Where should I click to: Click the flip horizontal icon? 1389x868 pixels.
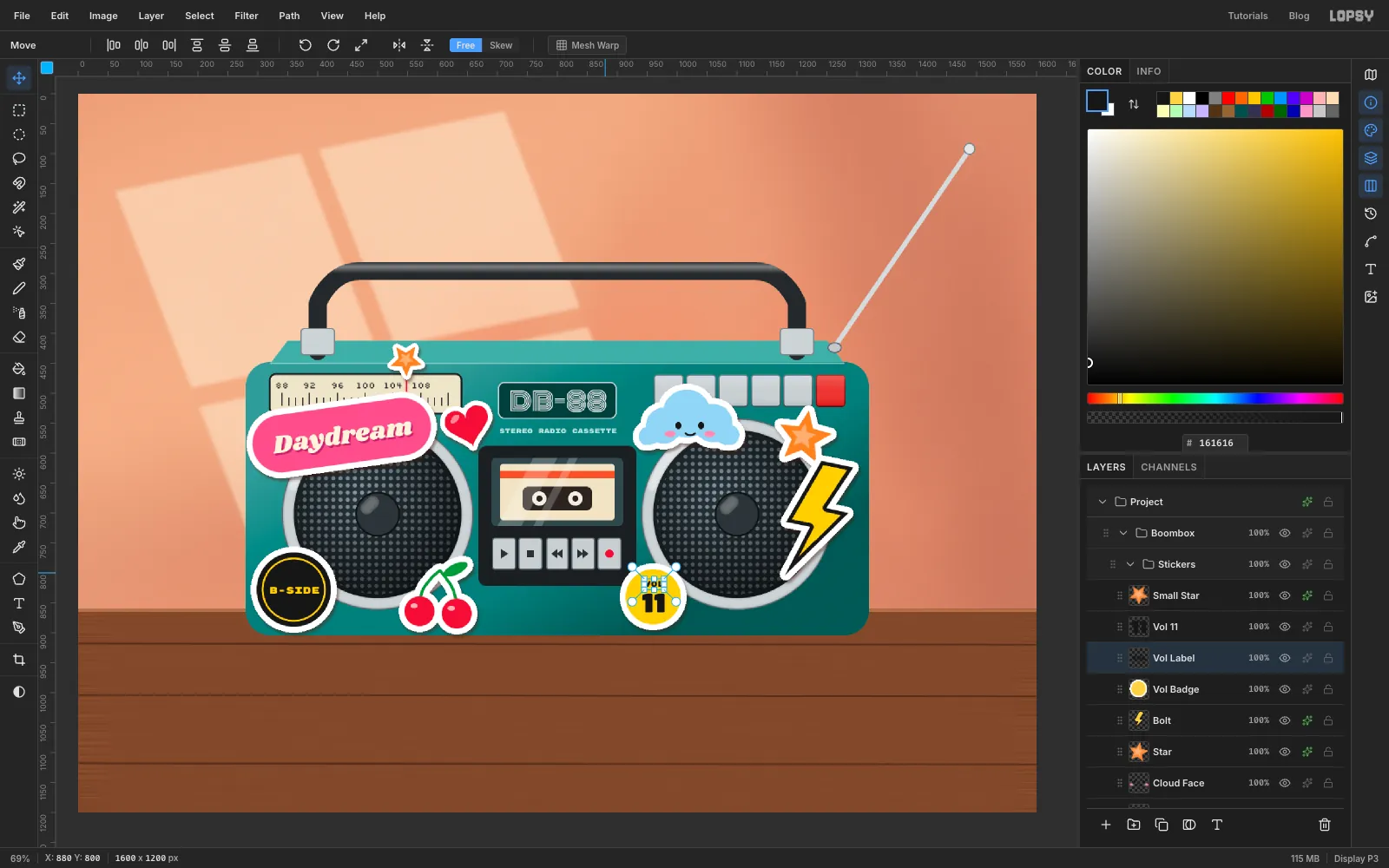pos(399,45)
